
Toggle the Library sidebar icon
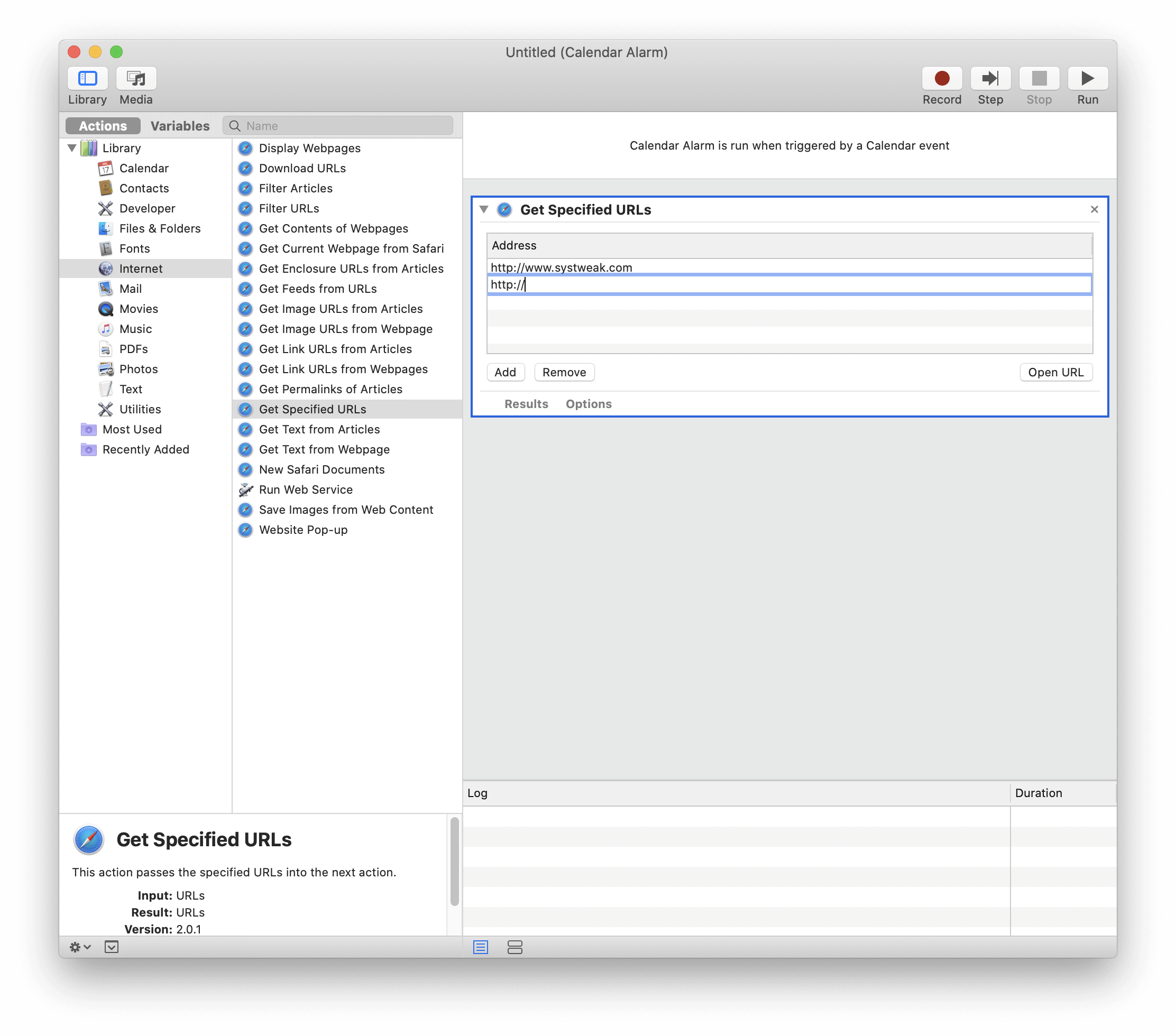[87, 78]
